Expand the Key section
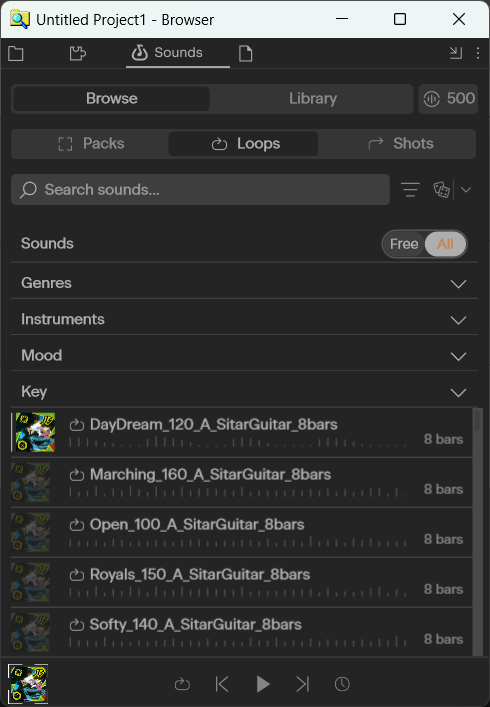Image resolution: width=490 pixels, height=707 pixels. click(x=244, y=391)
